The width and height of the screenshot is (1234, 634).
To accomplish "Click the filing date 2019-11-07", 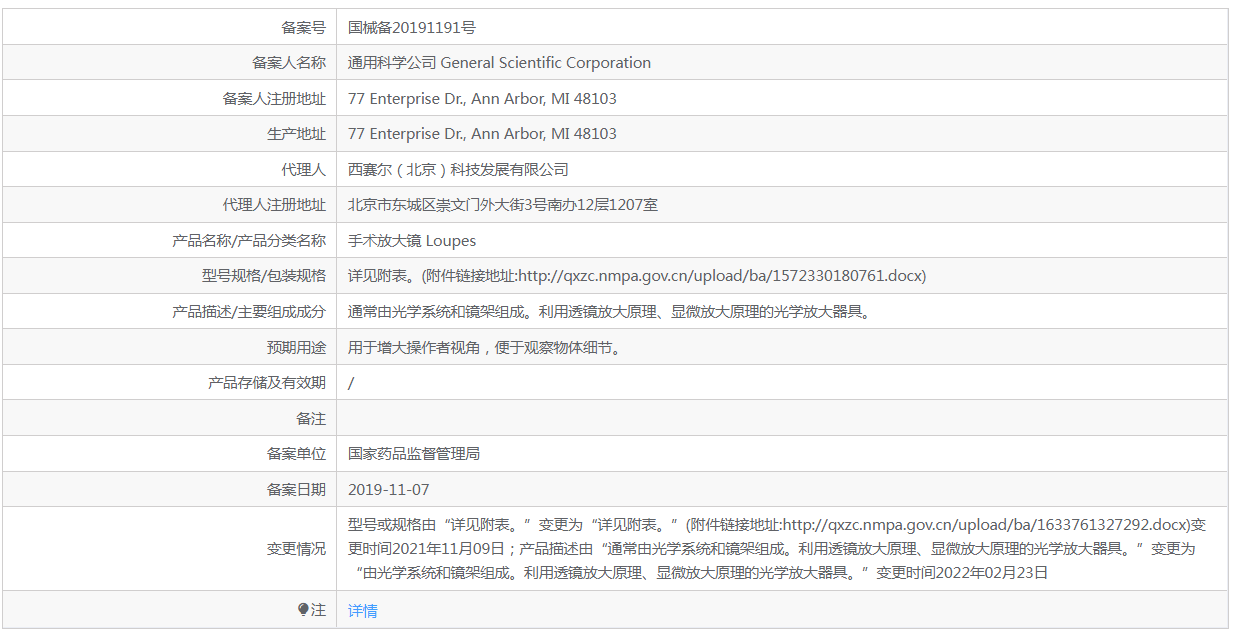I will tap(388, 489).
